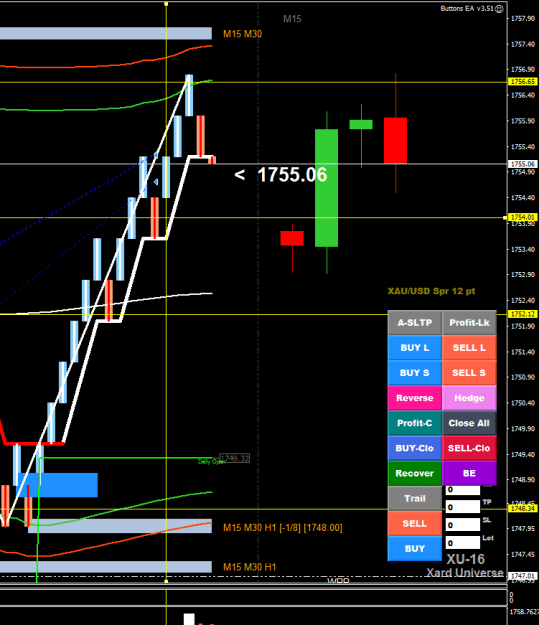This screenshot has height=625, width=539.
Task: Click the SELL-Clo button
Action: 469,448
